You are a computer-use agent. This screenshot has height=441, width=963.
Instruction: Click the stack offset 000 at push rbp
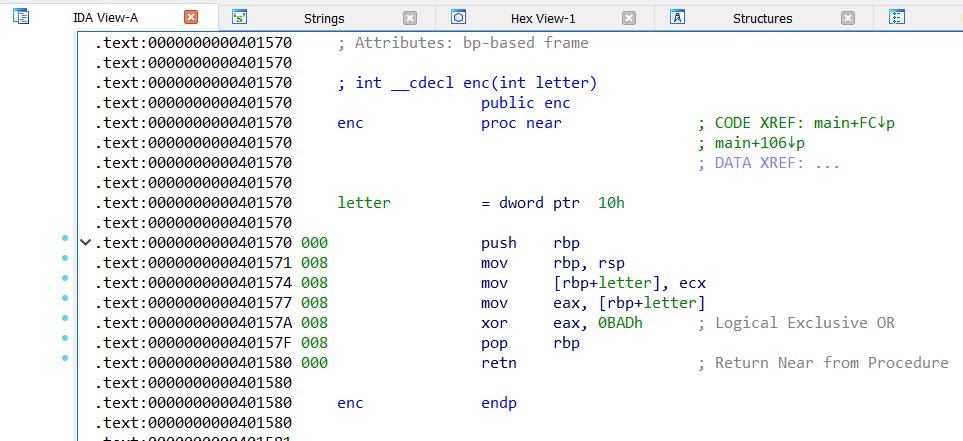tap(314, 243)
